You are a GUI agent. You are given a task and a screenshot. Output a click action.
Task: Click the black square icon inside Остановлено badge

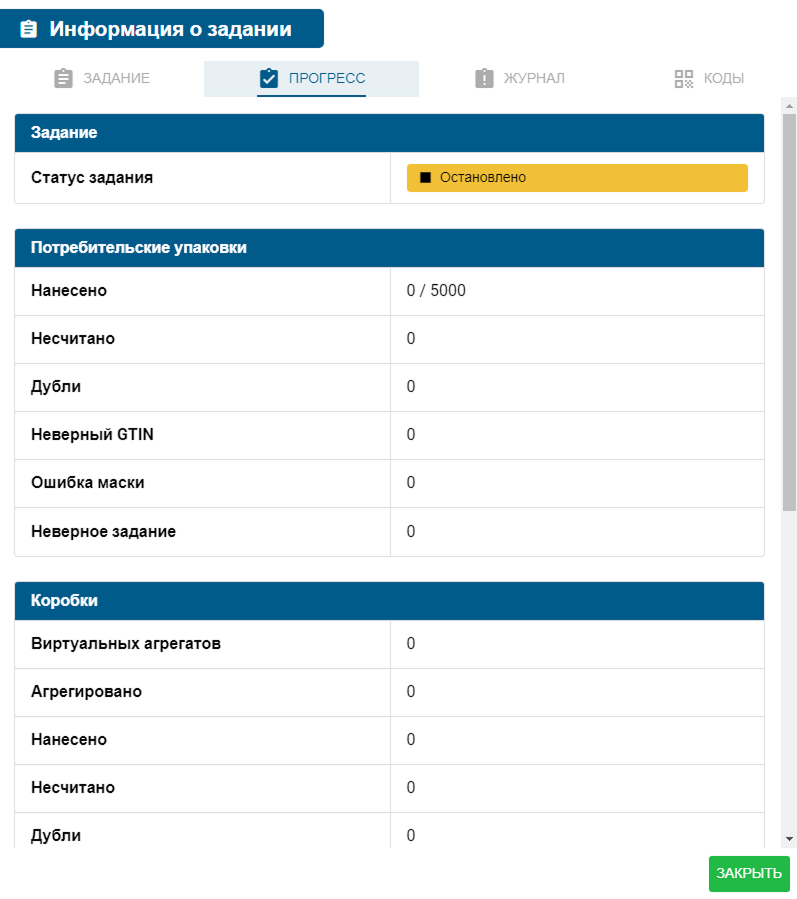tap(424, 177)
